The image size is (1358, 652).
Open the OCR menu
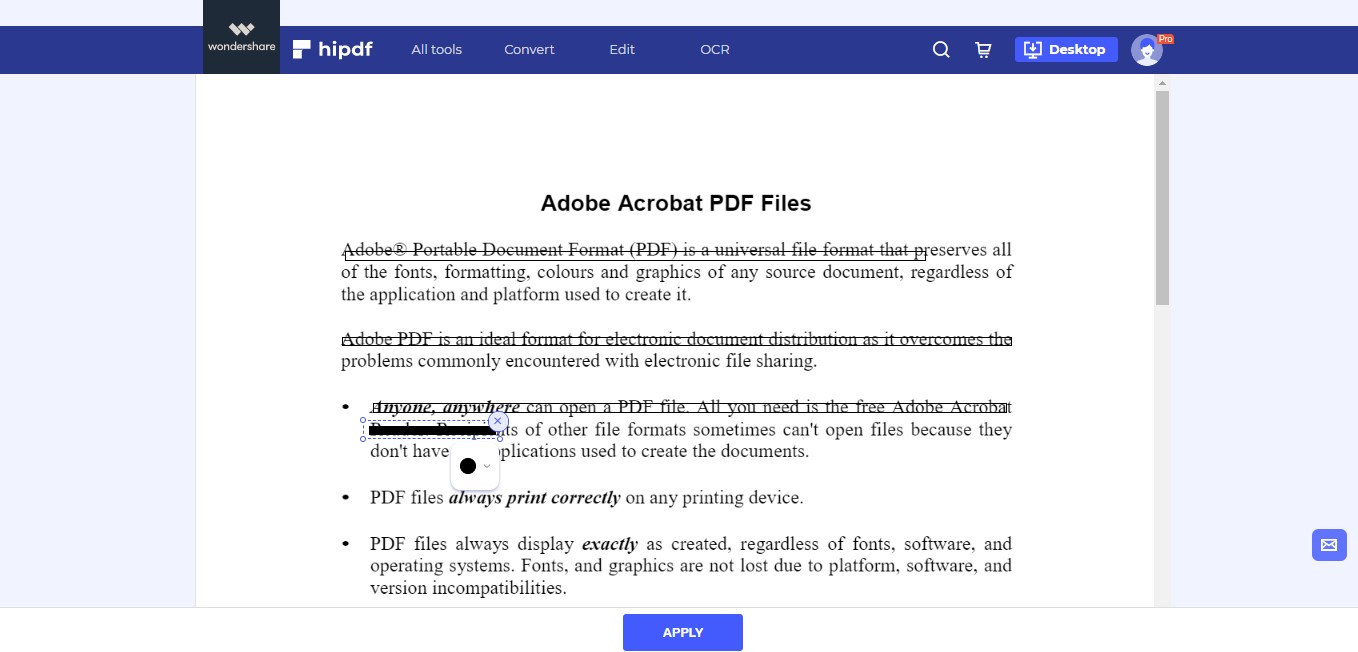[714, 49]
